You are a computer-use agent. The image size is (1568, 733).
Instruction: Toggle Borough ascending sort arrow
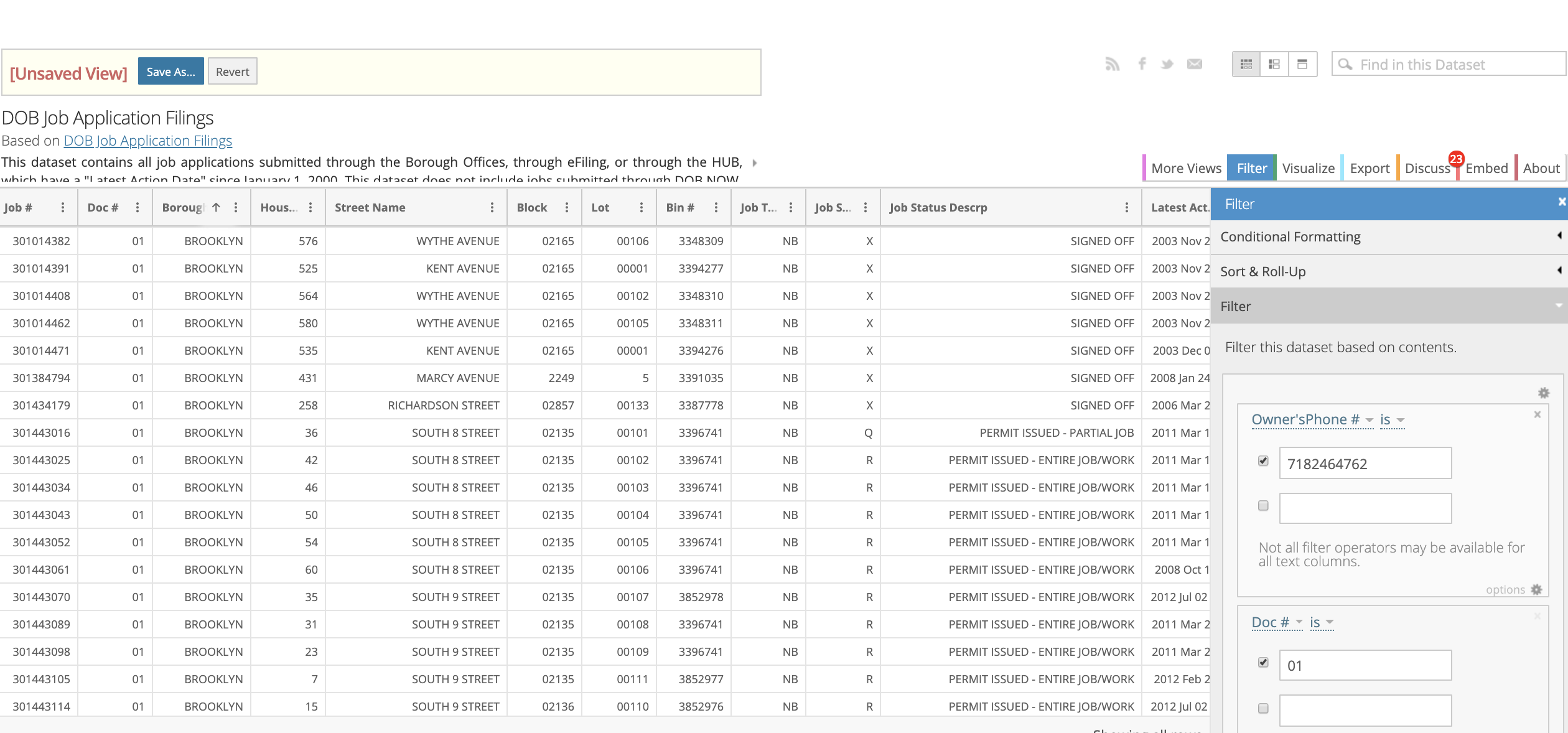tap(216, 207)
